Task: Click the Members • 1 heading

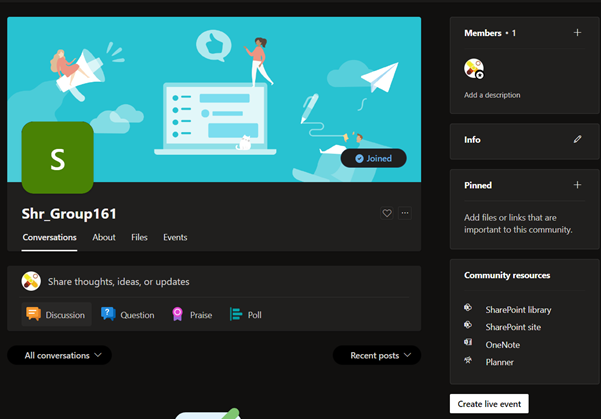Action: pos(490,33)
